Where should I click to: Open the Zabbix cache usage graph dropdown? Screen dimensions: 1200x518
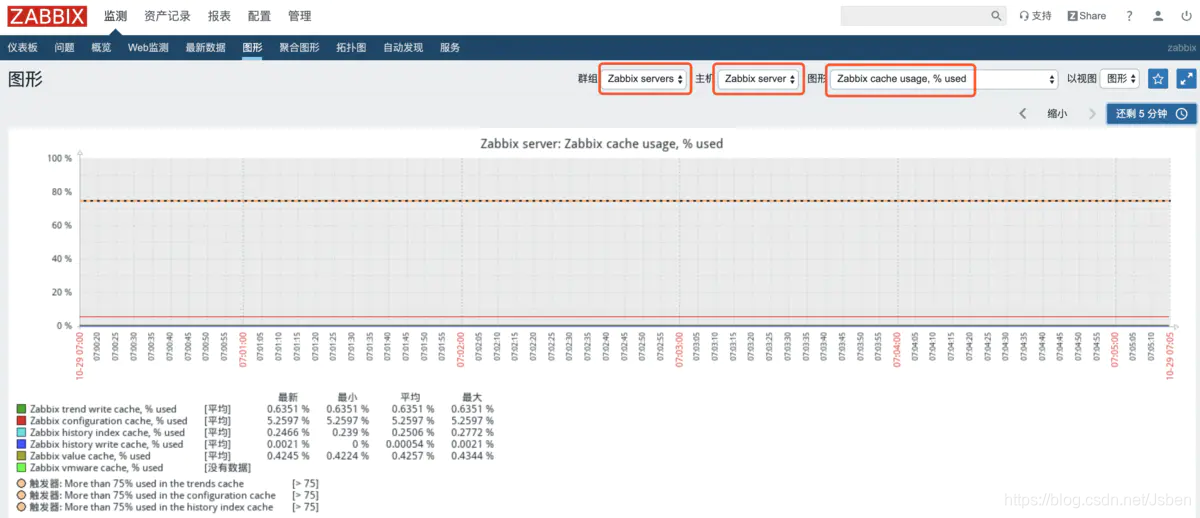pyautogui.click(x=945, y=79)
